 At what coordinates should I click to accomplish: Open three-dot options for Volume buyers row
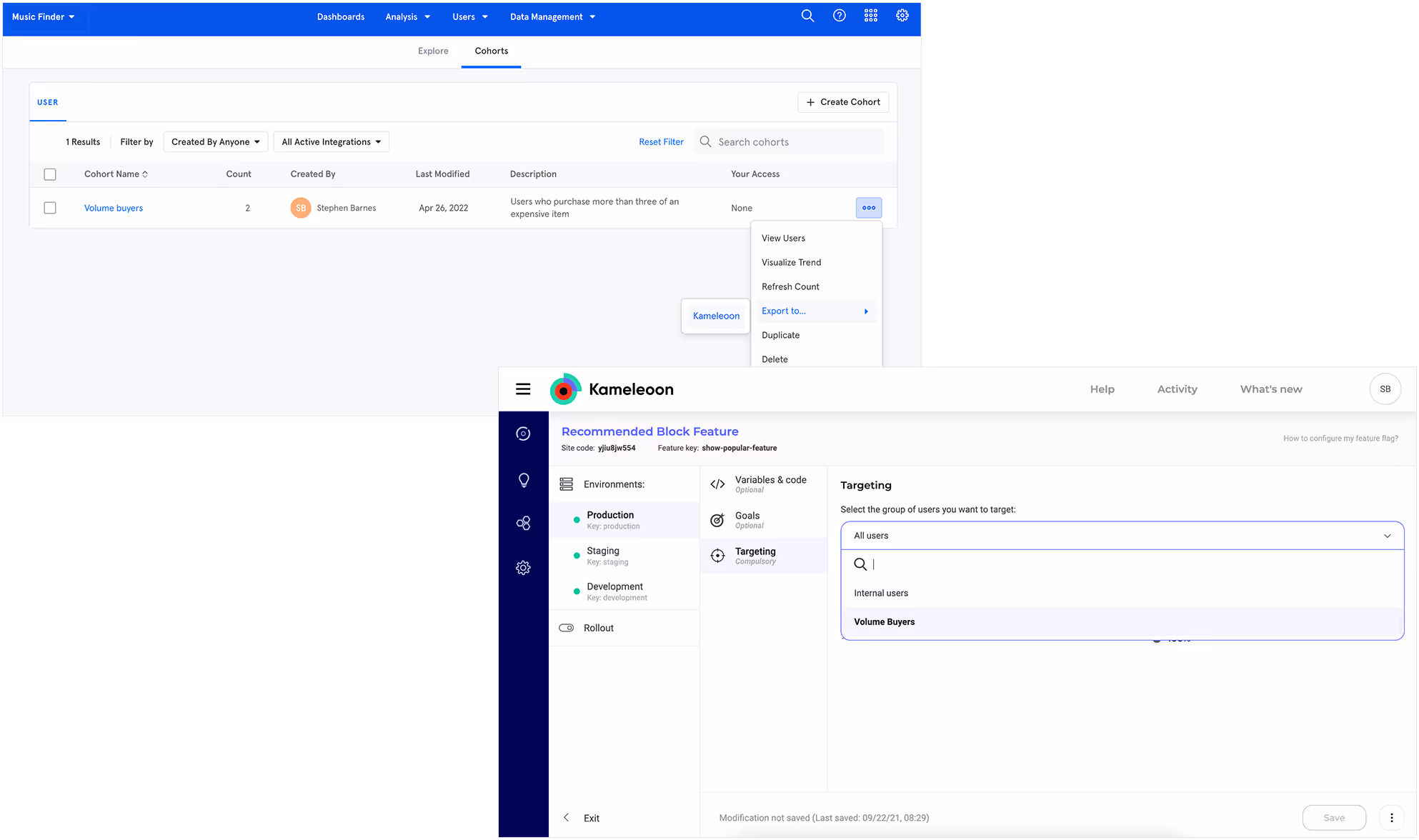(869, 208)
